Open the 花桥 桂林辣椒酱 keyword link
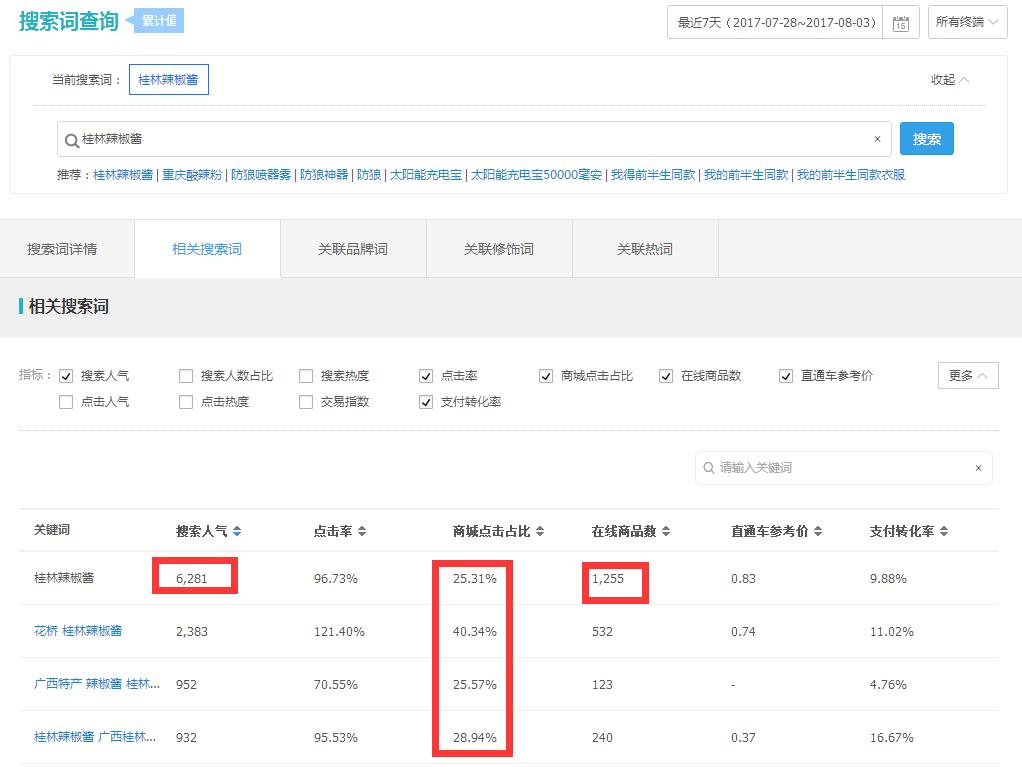Screen dimensions: 1022x767 pos(80,631)
